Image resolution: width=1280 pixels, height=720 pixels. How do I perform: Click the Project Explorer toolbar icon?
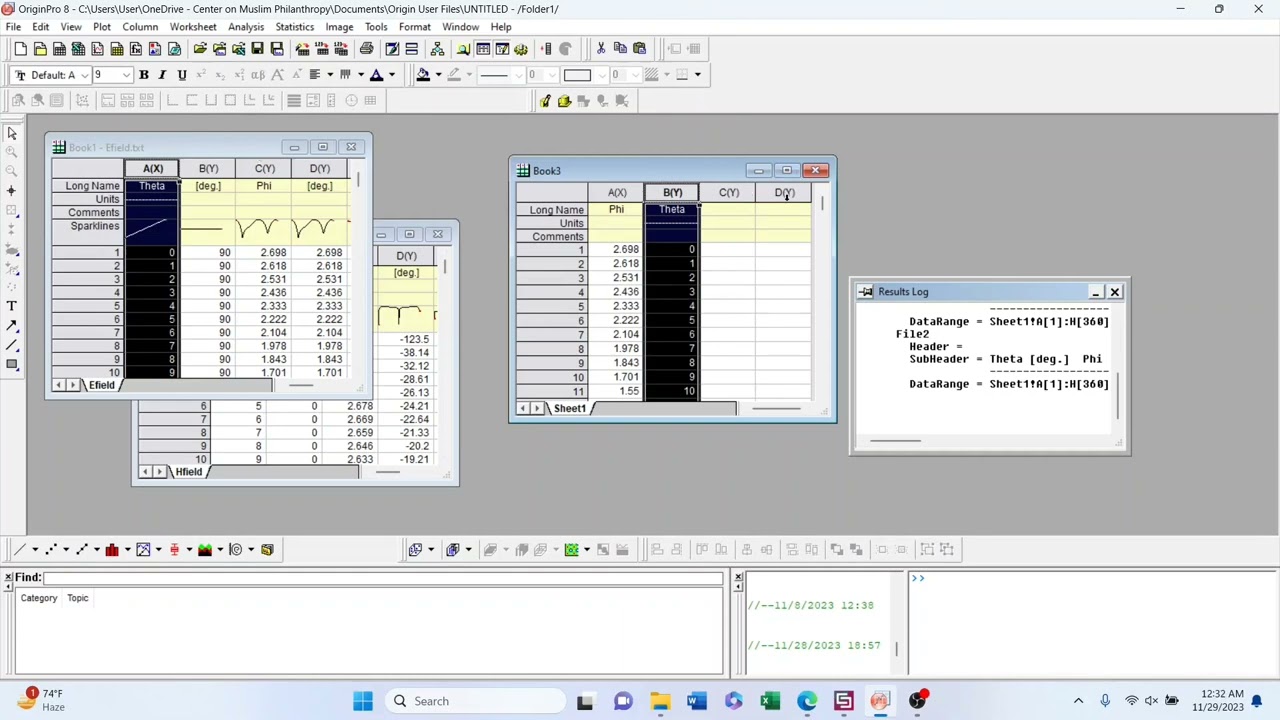point(437,49)
